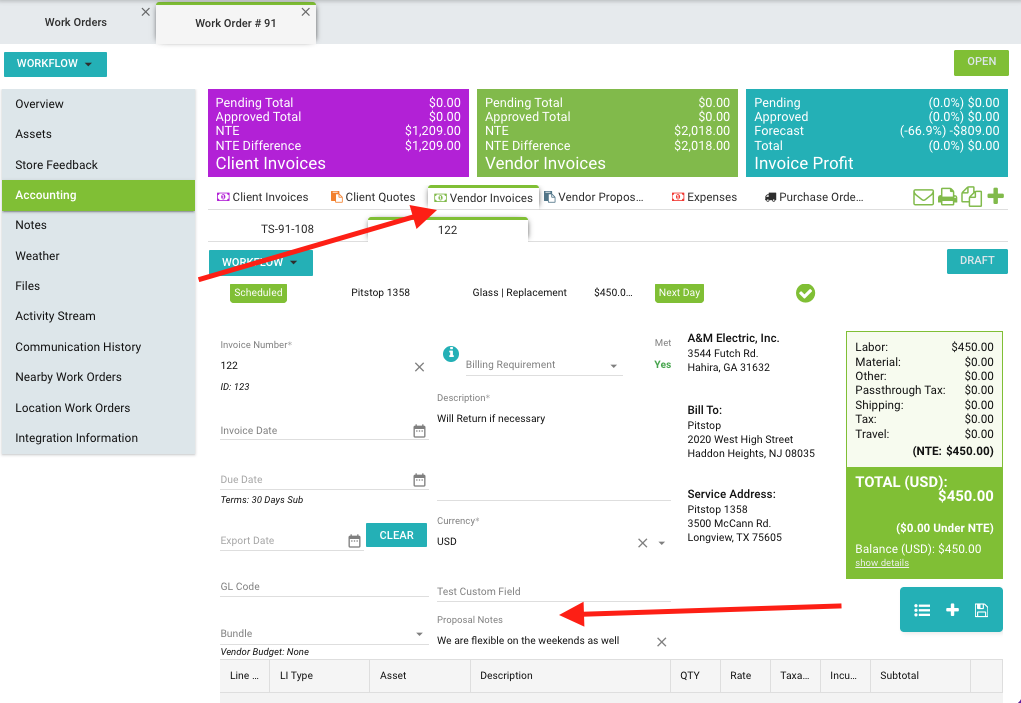Open Files in the sidebar
The width and height of the screenshot is (1021, 703).
point(98,286)
